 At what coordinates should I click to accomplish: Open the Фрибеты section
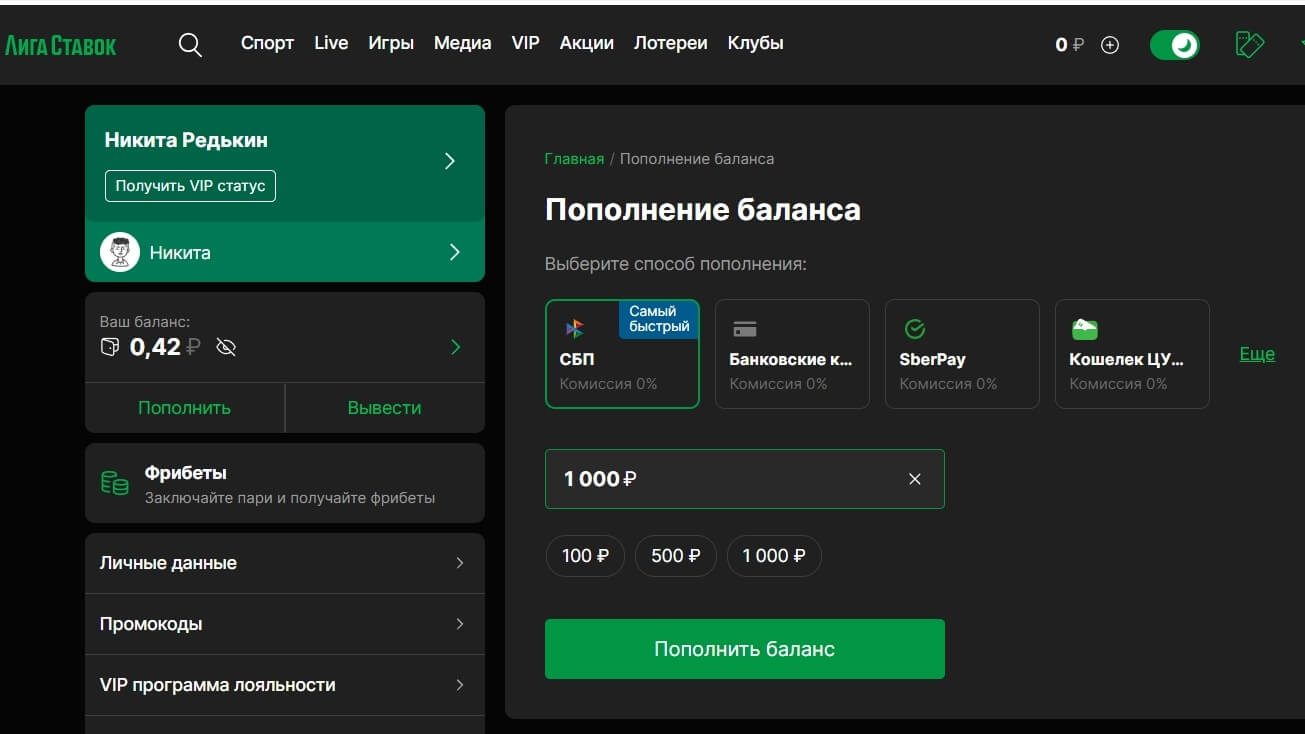[x=285, y=483]
